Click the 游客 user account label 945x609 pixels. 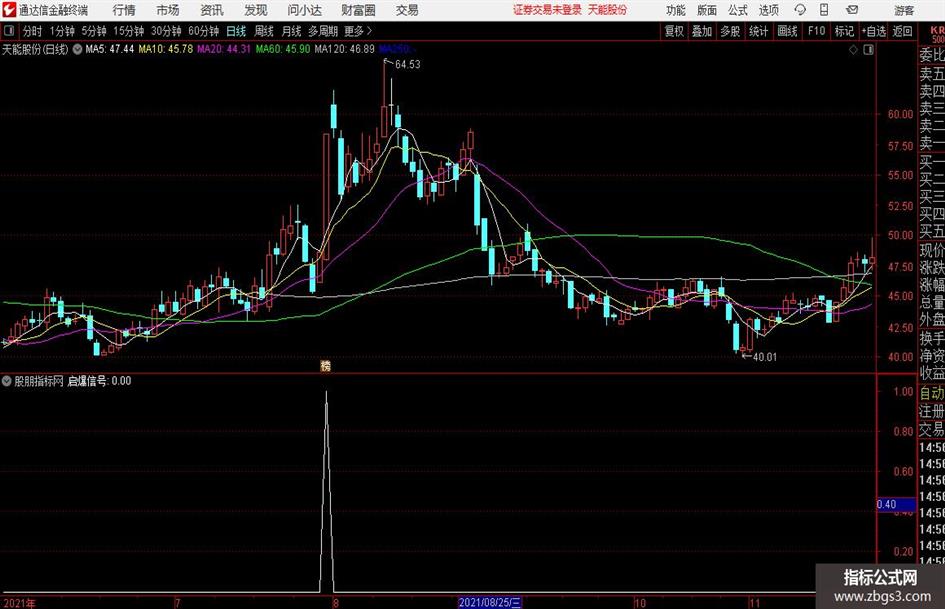tap(904, 10)
